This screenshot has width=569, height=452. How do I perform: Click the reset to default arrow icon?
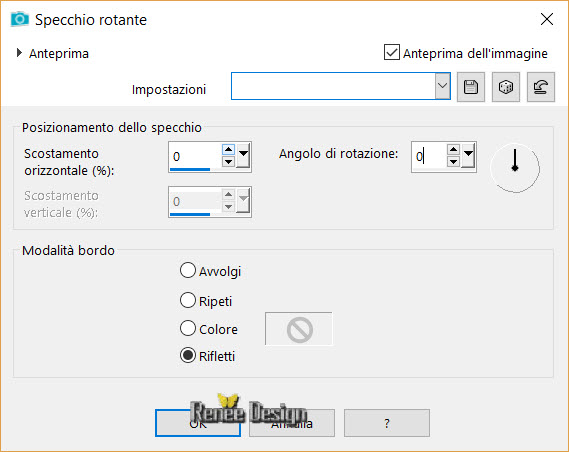pyautogui.click(x=541, y=87)
